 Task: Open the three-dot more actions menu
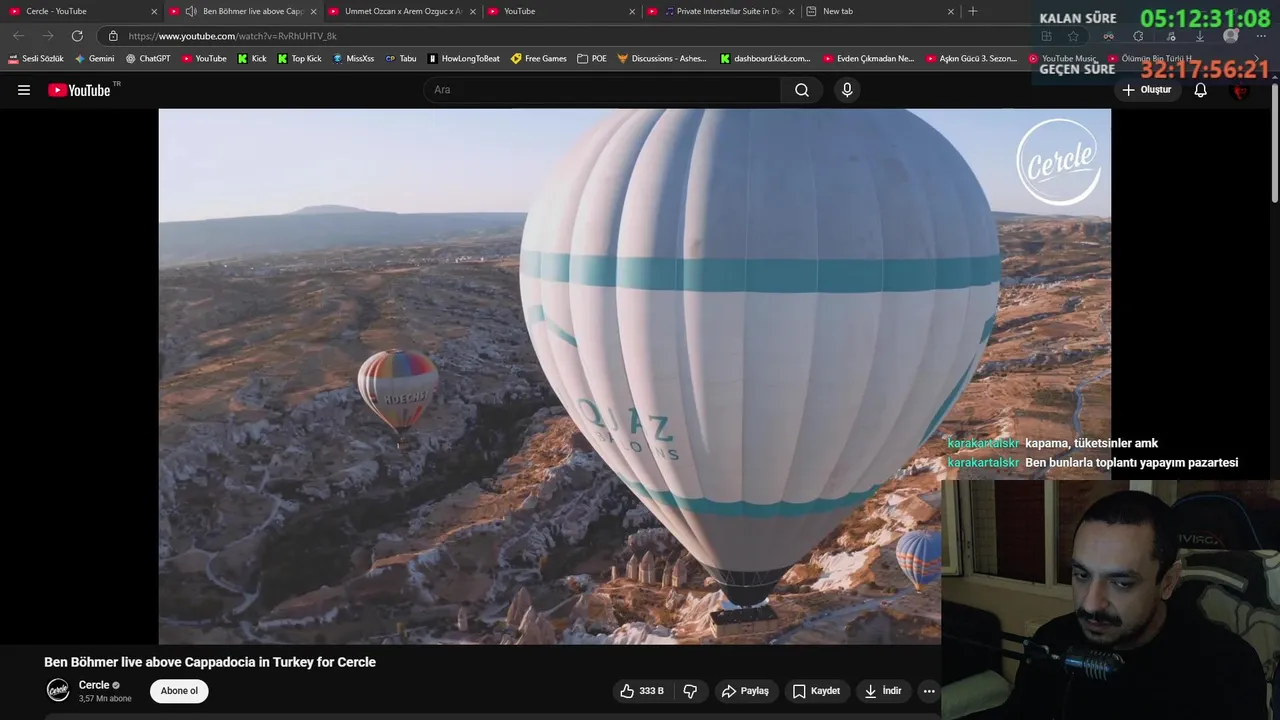[929, 691]
